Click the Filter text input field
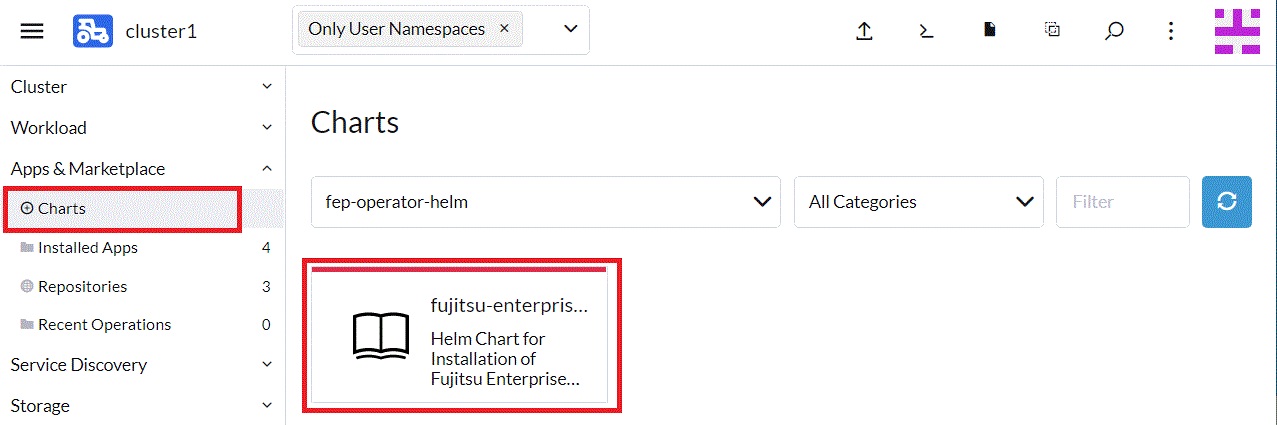Image resolution: width=1277 pixels, height=425 pixels. pyautogui.click(x=1122, y=202)
